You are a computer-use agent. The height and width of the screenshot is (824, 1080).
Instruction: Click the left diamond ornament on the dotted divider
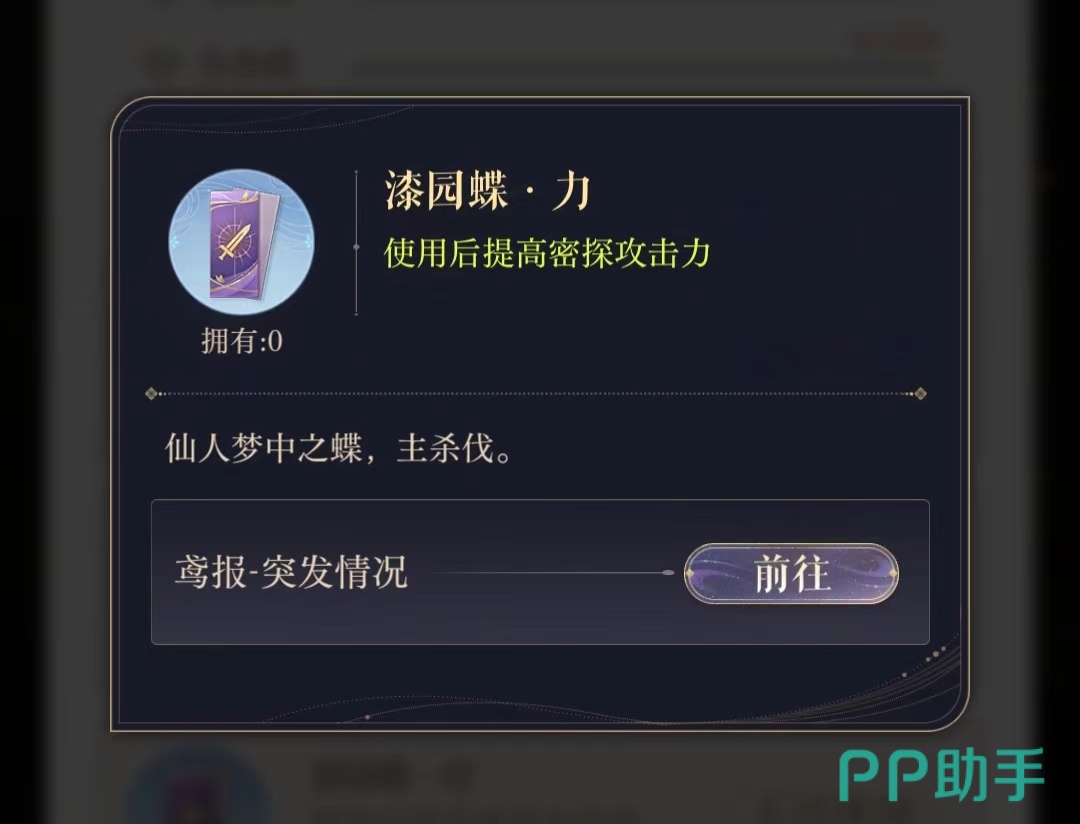[152, 393]
